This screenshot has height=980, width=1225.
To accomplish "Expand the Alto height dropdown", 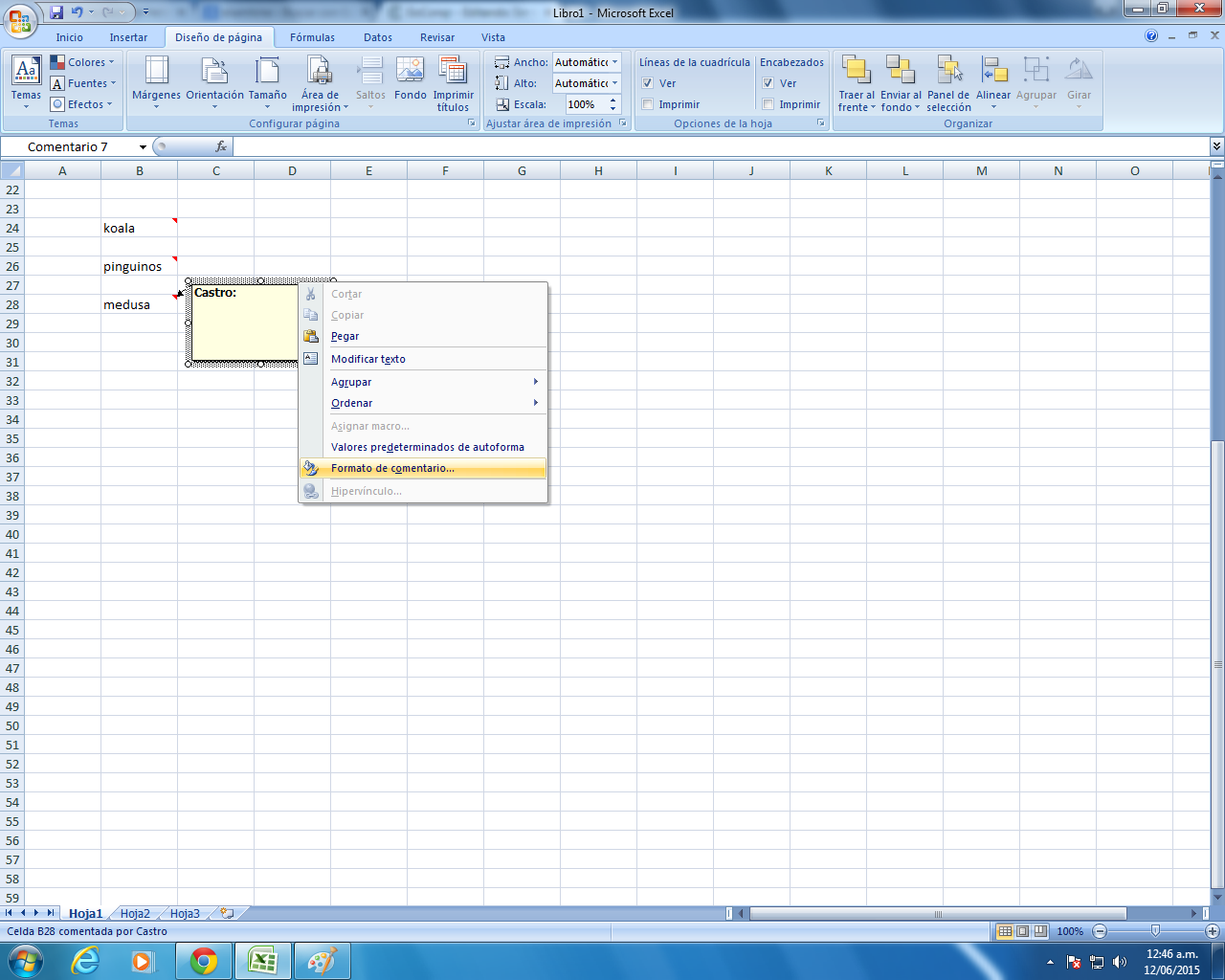I will coord(614,83).
